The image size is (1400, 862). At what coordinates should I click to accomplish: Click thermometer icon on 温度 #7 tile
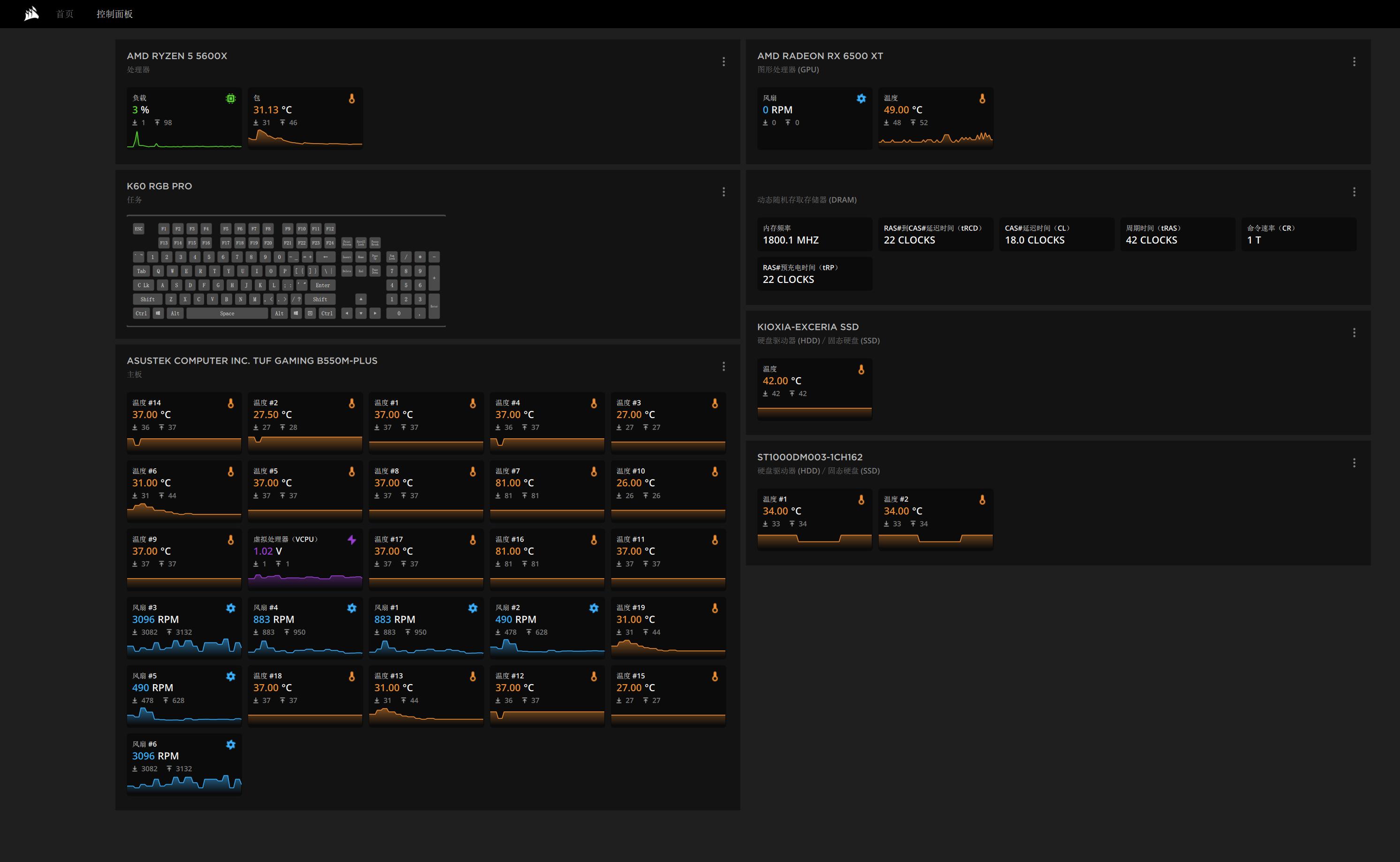coord(593,472)
